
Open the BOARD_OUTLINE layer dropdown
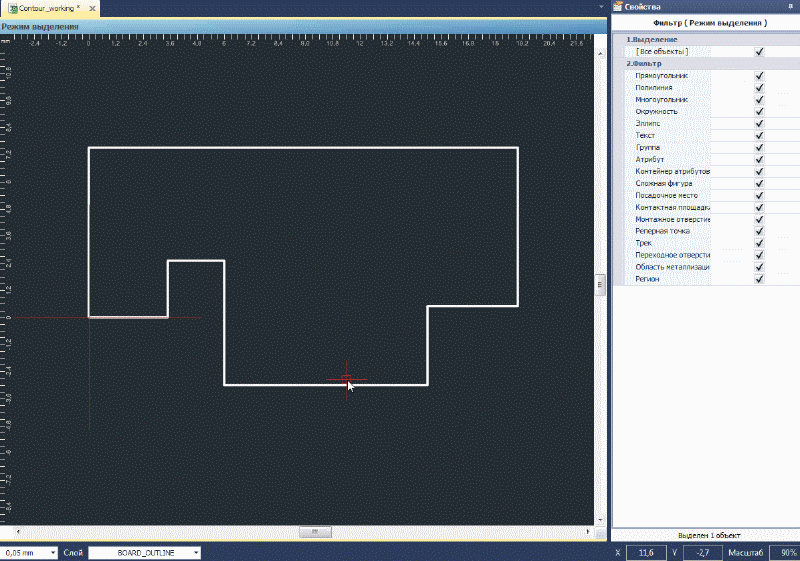196,552
